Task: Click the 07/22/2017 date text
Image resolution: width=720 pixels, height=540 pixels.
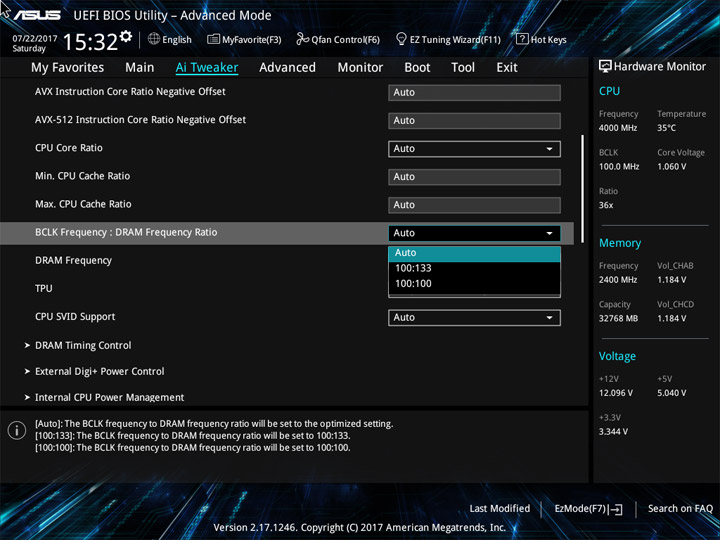Action: [35, 39]
